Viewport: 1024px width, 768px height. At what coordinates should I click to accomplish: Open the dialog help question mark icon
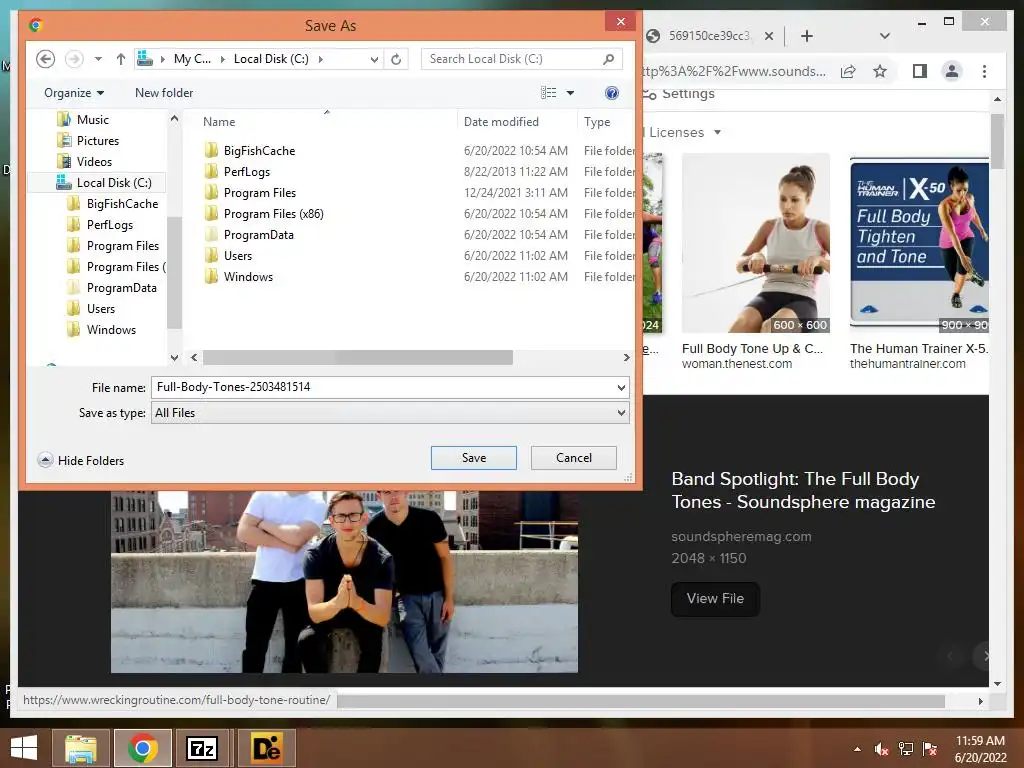click(x=611, y=93)
